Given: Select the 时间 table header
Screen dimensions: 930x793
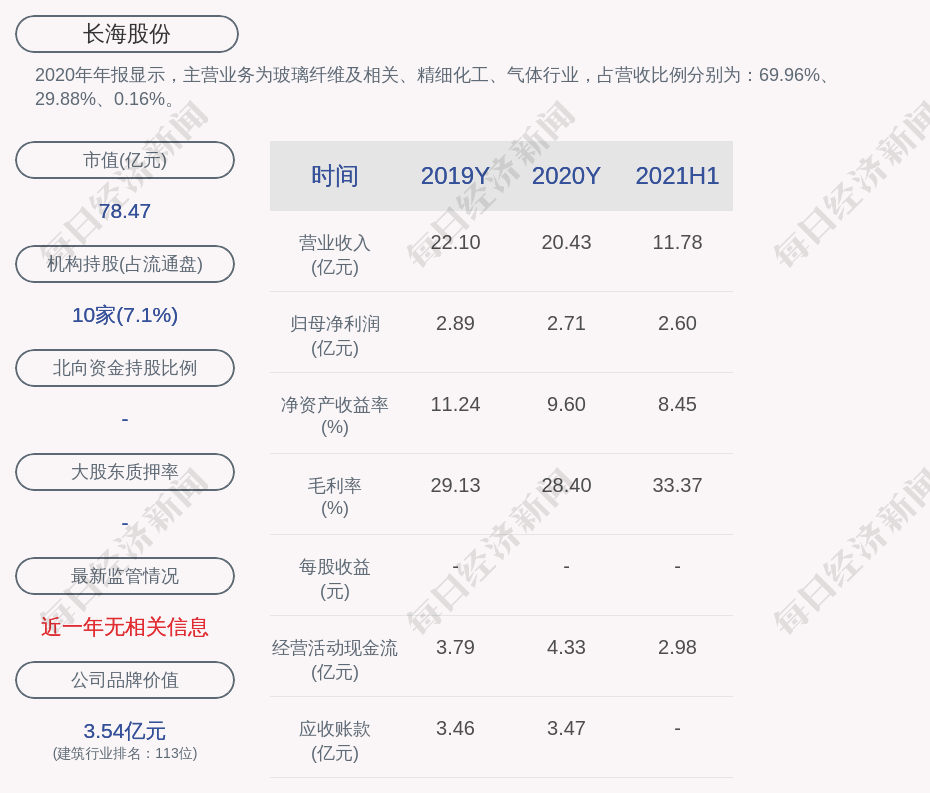Looking at the screenshot, I should tap(335, 176).
